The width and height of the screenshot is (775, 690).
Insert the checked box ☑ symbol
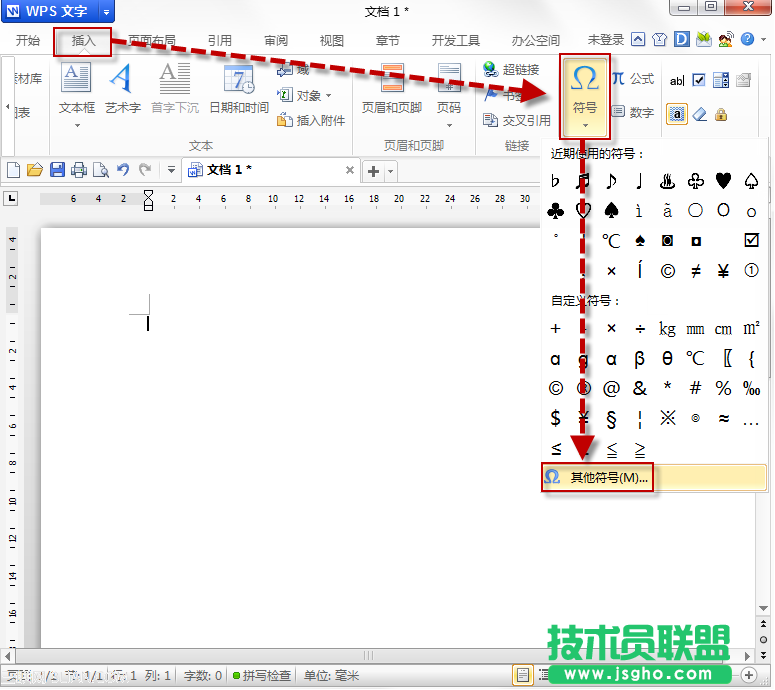[751, 240]
